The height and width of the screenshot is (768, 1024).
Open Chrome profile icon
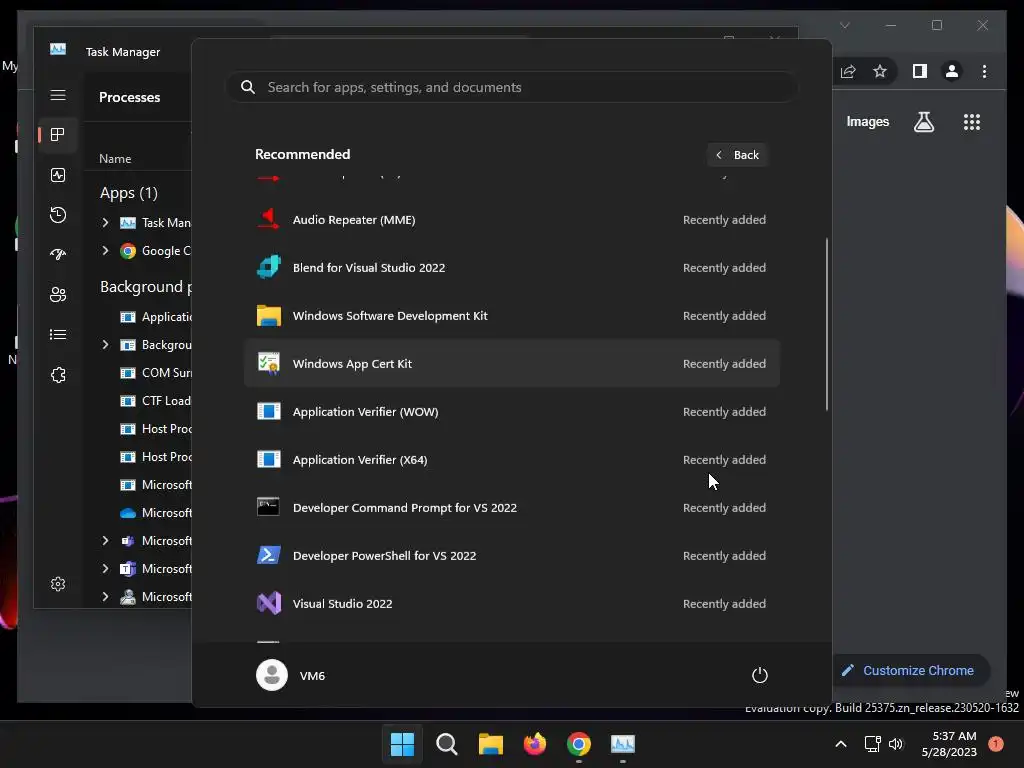[x=952, y=71]
